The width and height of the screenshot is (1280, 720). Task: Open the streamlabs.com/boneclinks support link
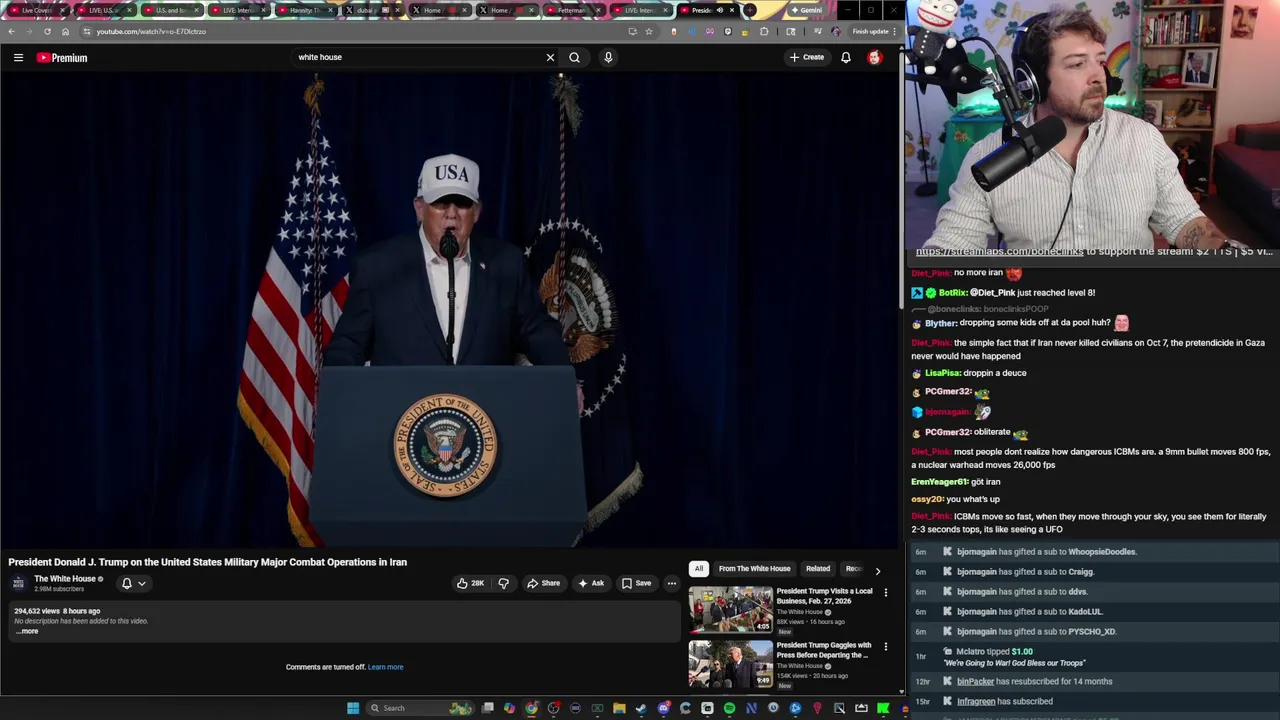tap(999, 251)
